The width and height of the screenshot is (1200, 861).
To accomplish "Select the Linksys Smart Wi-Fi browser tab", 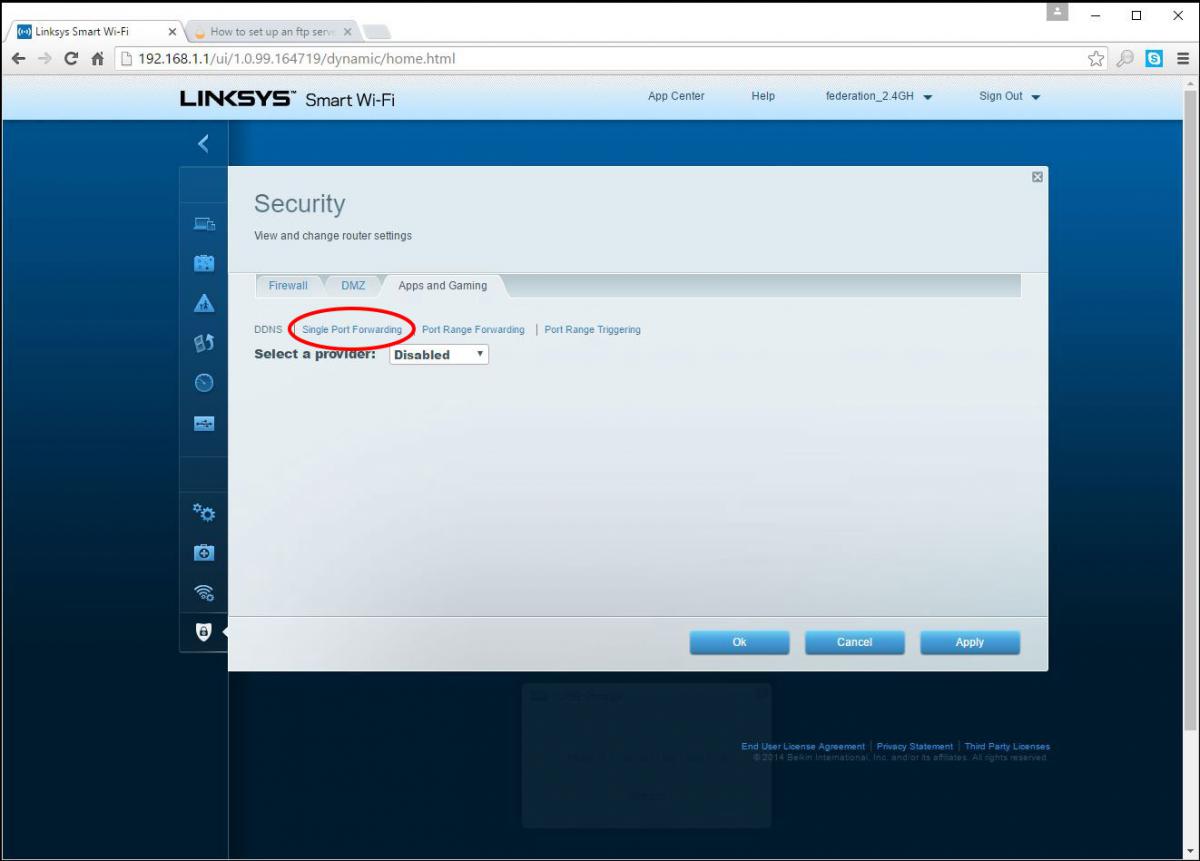I will pos(95,32).
